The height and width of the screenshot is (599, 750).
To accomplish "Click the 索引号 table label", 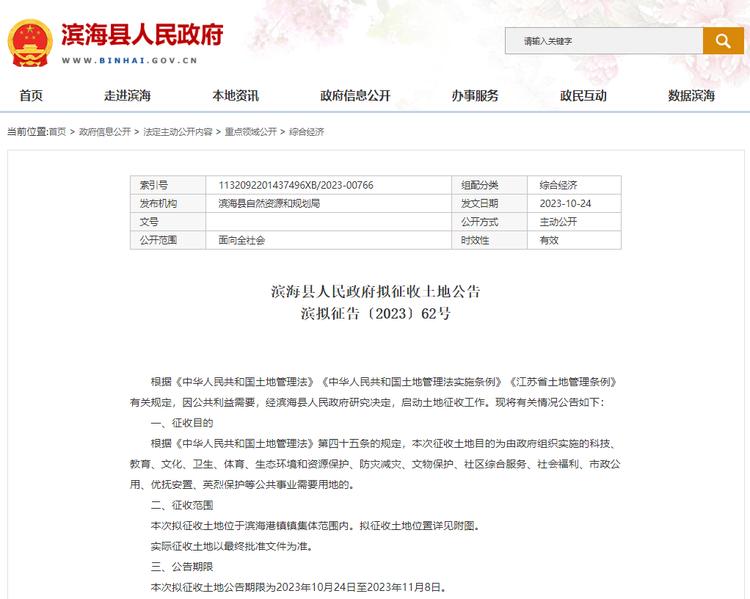I will (x=154, y=185).
